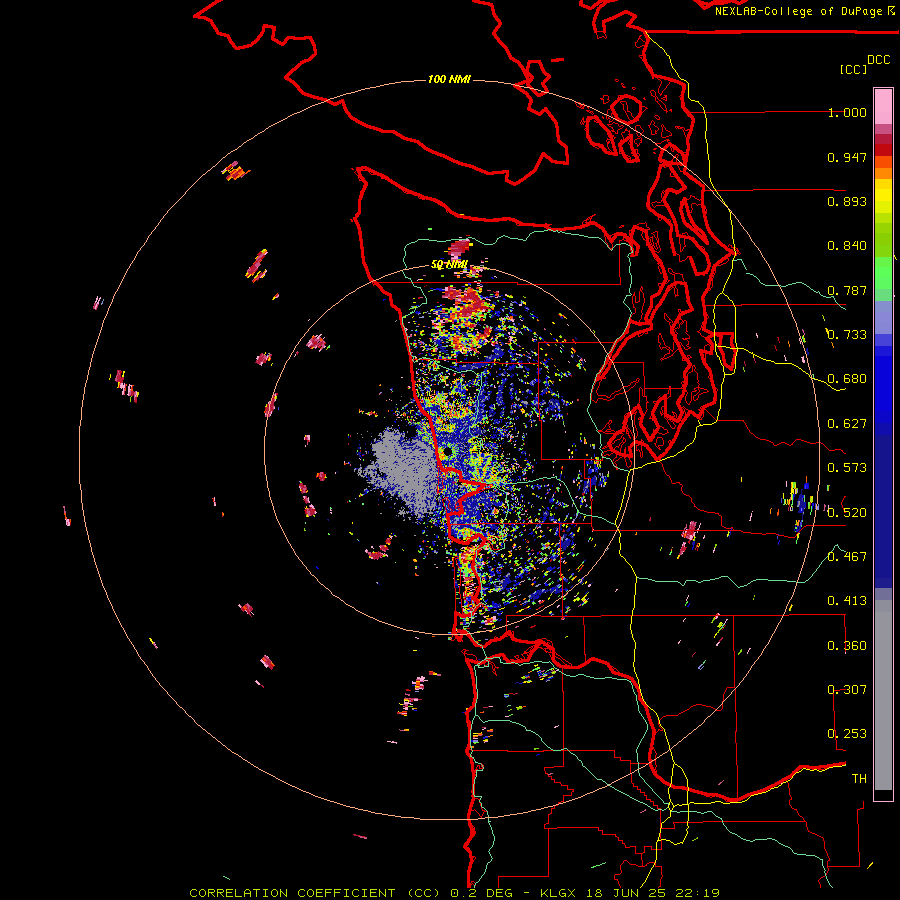The image size is (900, 900).
Task: Click the 1.000 scale value
Action: 847,112
